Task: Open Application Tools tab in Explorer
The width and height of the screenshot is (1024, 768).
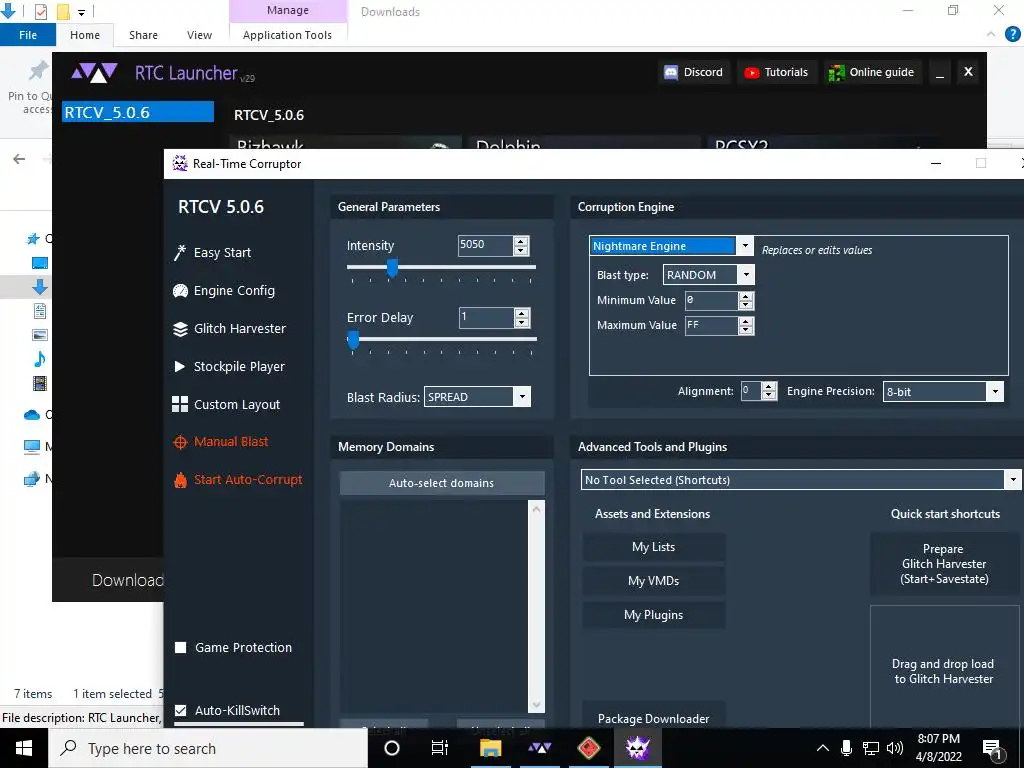Action: (x=287, y=35)
